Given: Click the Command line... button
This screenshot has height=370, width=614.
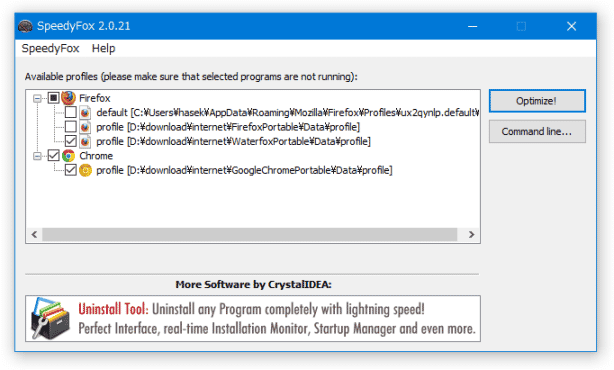Looking at the screenshot, I should (x=537, y=132).
